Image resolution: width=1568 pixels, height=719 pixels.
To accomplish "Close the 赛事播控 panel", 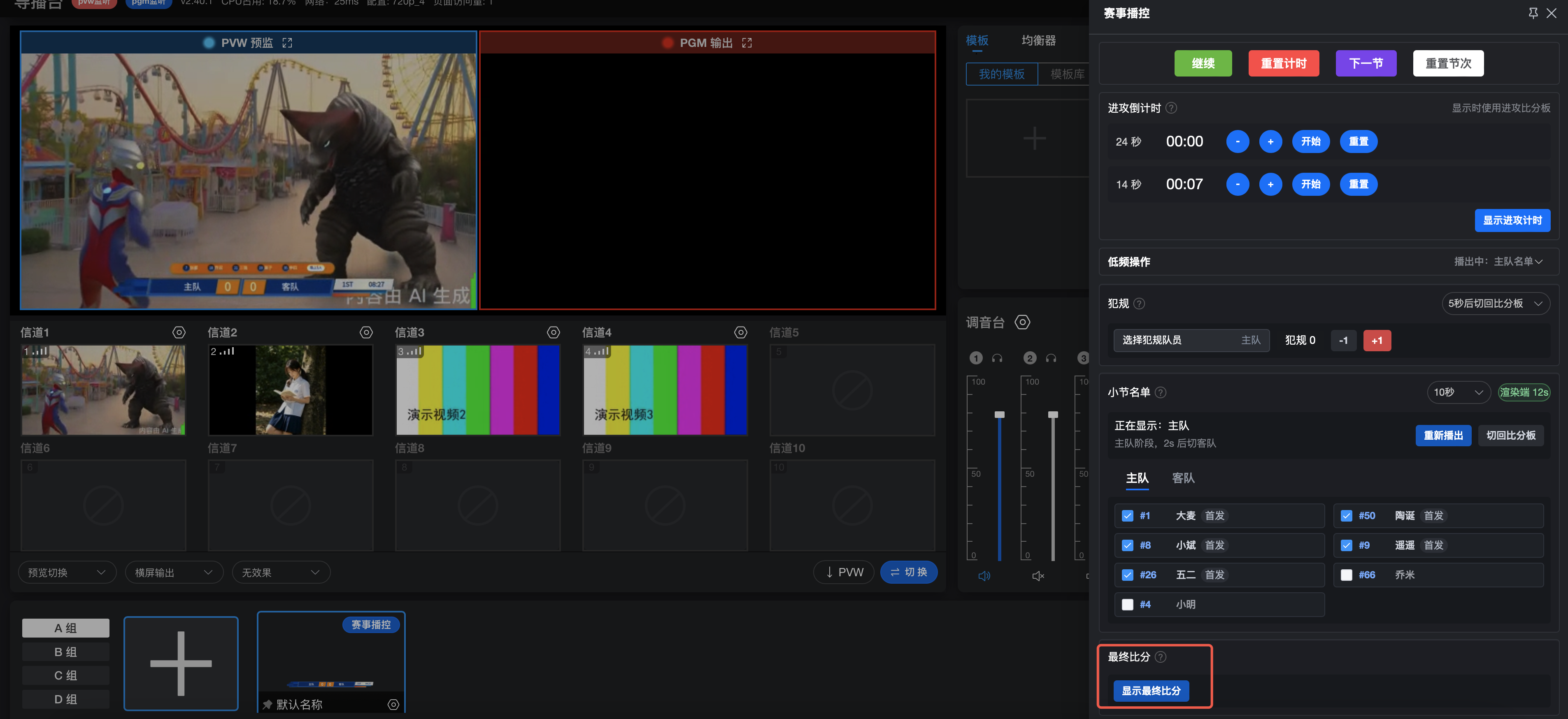I will 1552,13.
